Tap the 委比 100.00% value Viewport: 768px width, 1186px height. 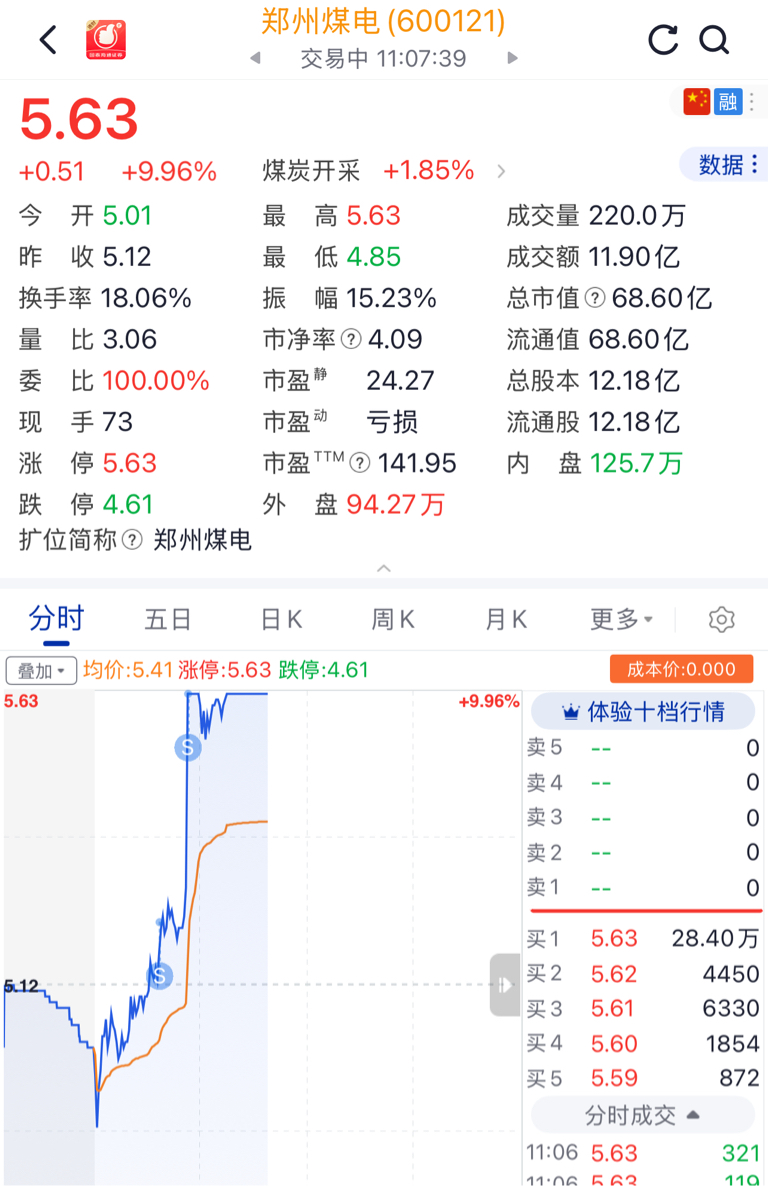pos(156,380)
